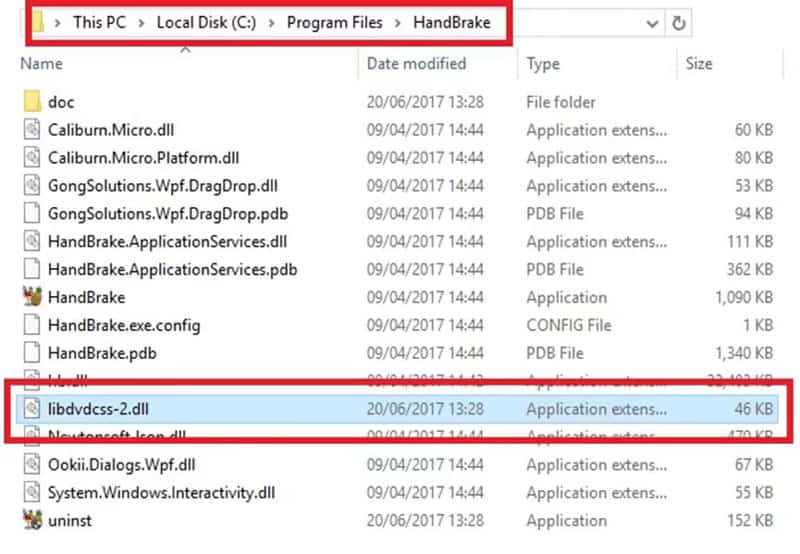The width and height of the screenshot is (800, 554).
Task: Navigate to Local Disk (C:) breadcrumb
Action: (206, 22)
